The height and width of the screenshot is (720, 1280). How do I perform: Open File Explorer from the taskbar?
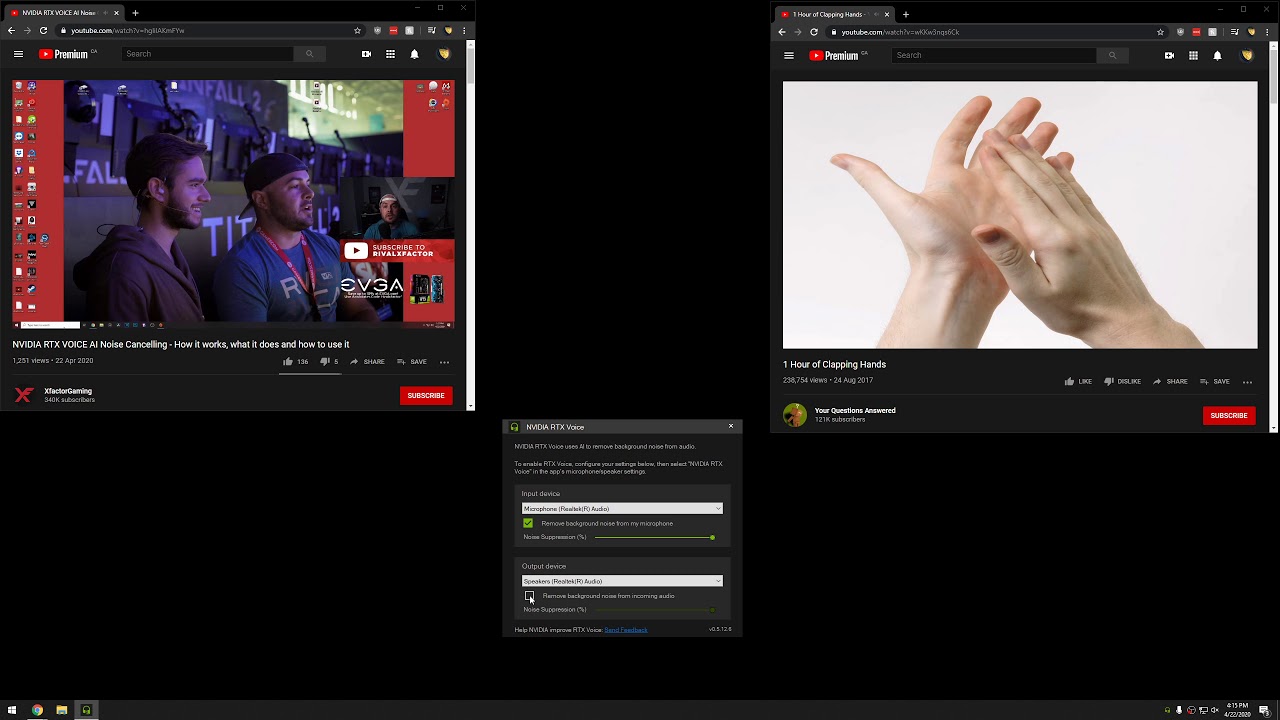coord(61,710)
